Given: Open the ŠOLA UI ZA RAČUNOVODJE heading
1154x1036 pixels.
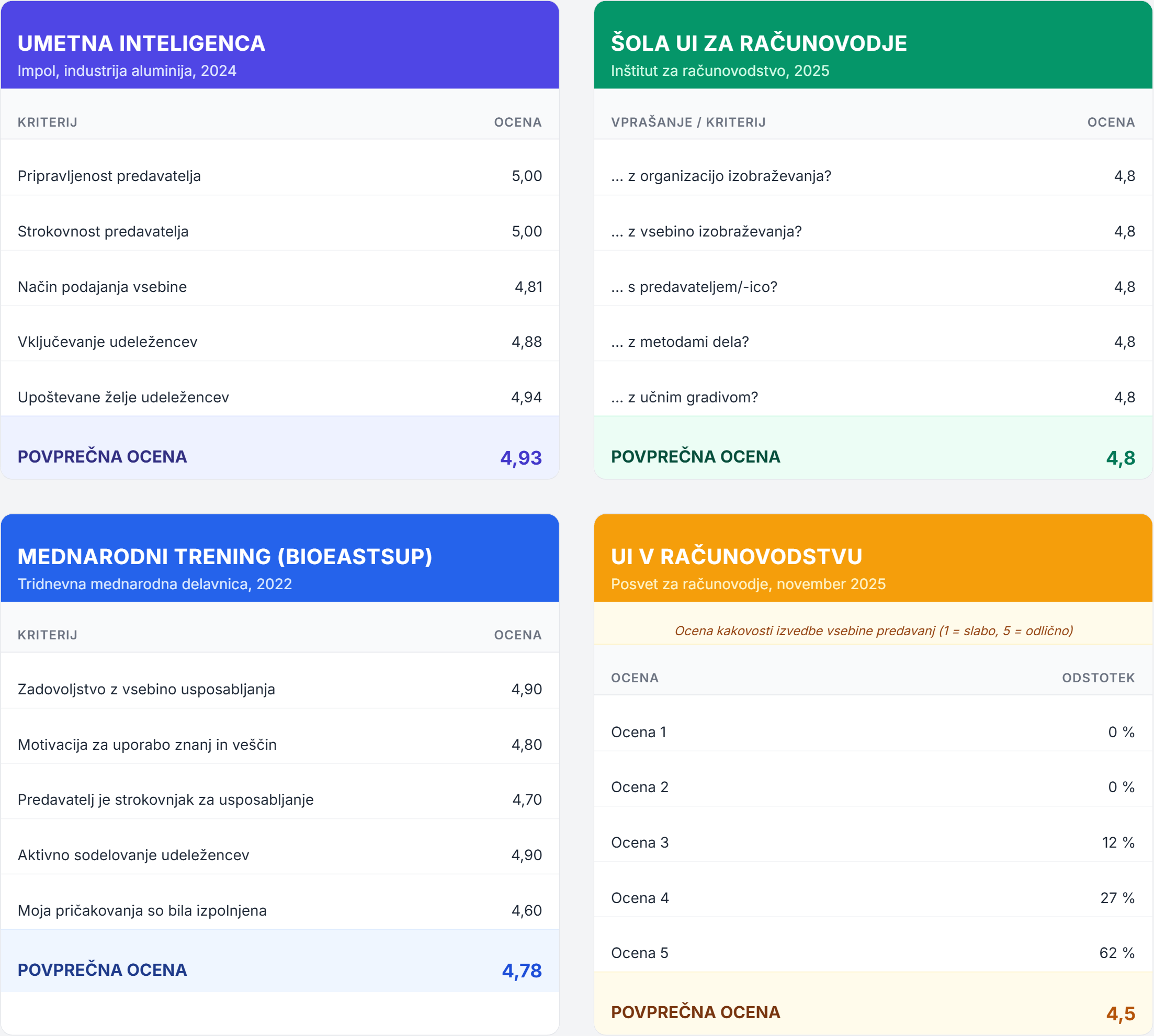Looking at the screenshot, I should point(759,44).
